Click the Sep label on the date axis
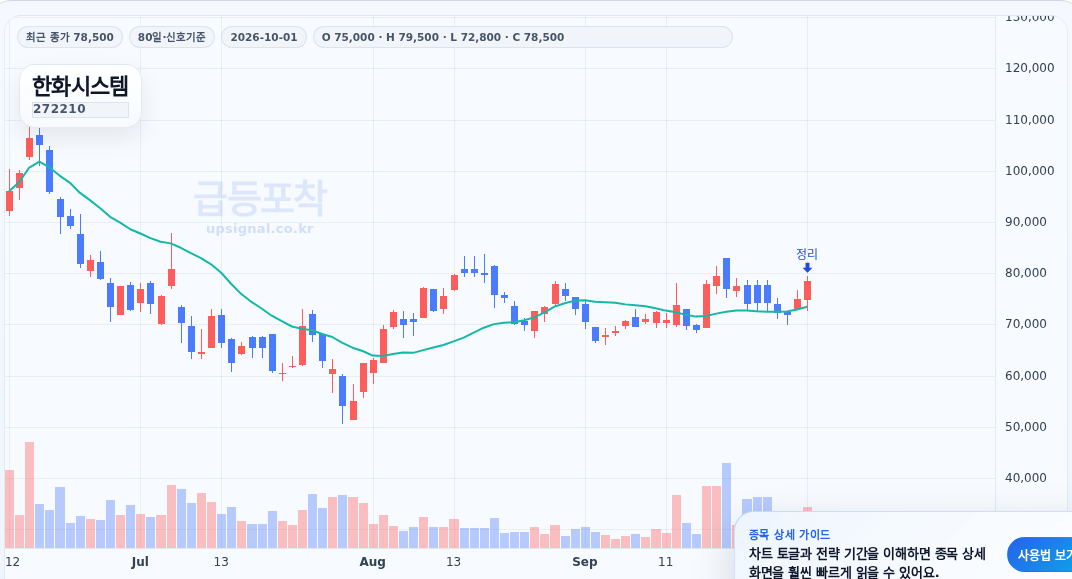Viewport: 1072px width, 579px height. point(585,562)
